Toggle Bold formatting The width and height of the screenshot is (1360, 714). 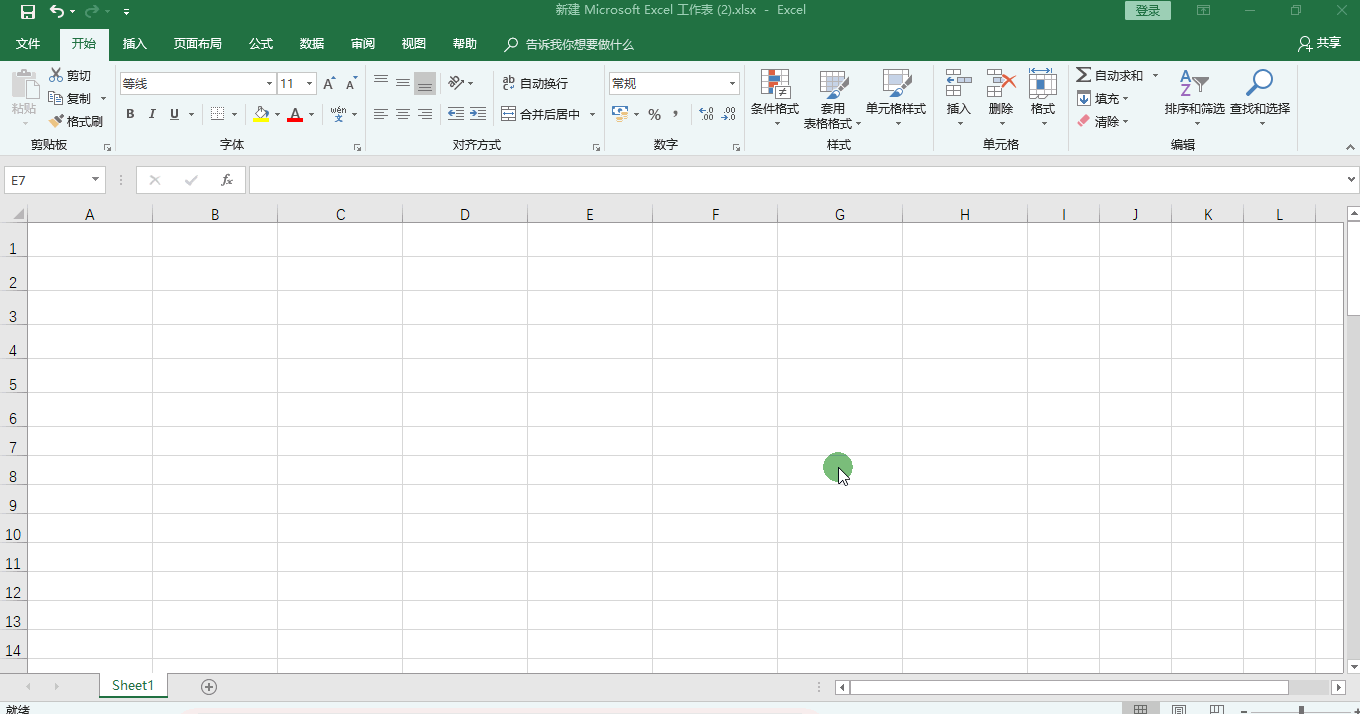click(x=130, y=114)
